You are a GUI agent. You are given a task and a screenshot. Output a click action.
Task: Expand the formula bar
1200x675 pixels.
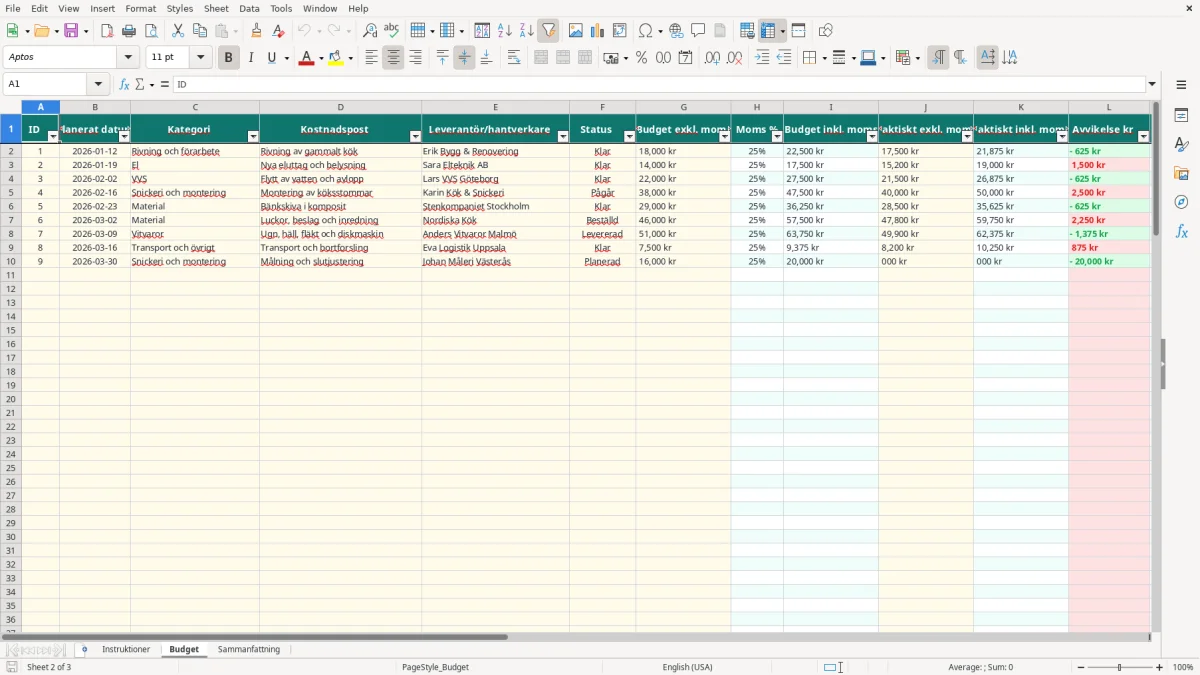point(1152,84)
